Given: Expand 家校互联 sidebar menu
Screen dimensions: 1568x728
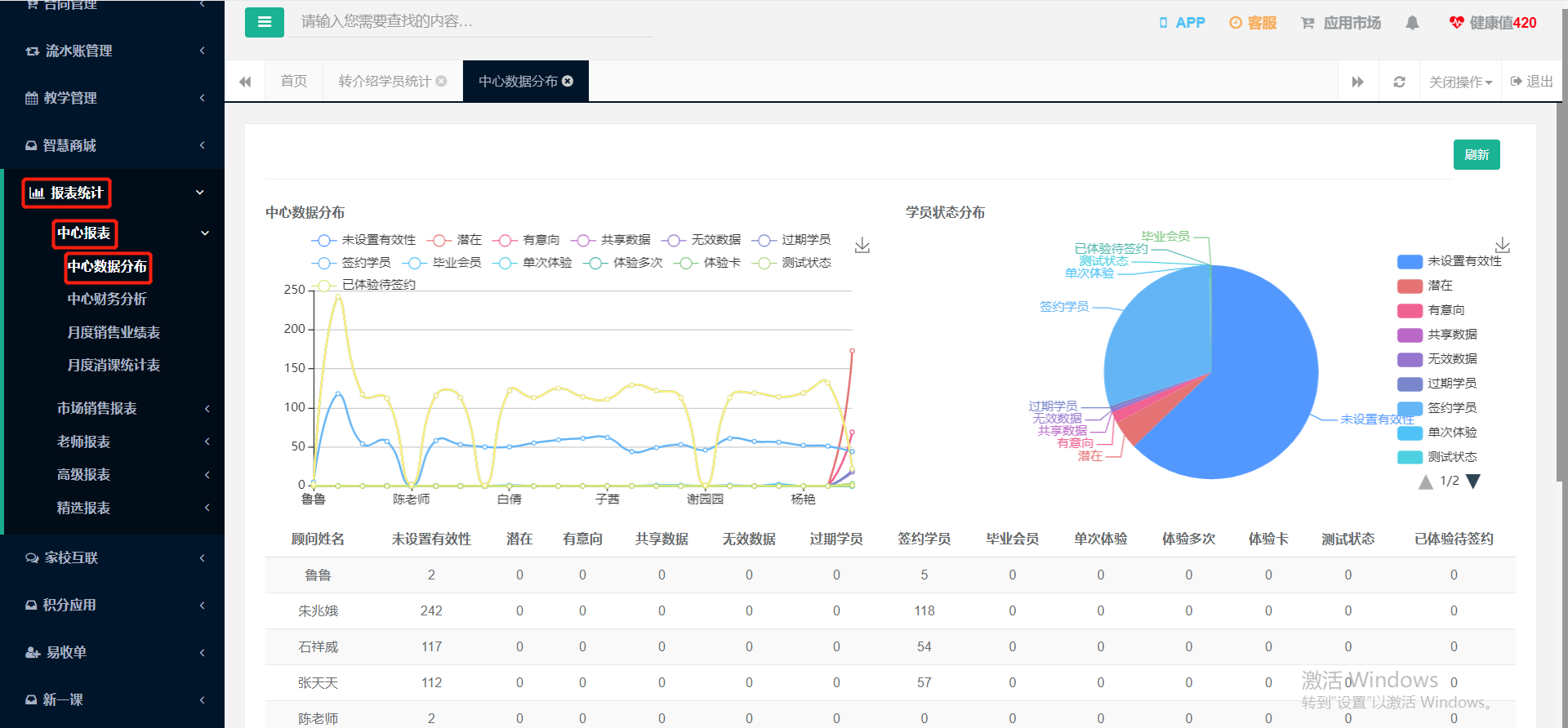Looking at the screenshot, I should pos(112,558).
